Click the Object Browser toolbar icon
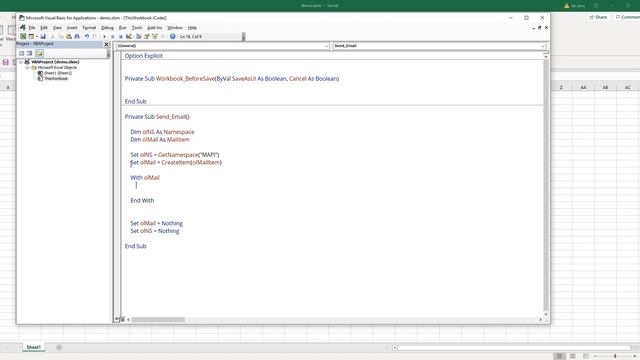640x360 pixels. [155, 36]
